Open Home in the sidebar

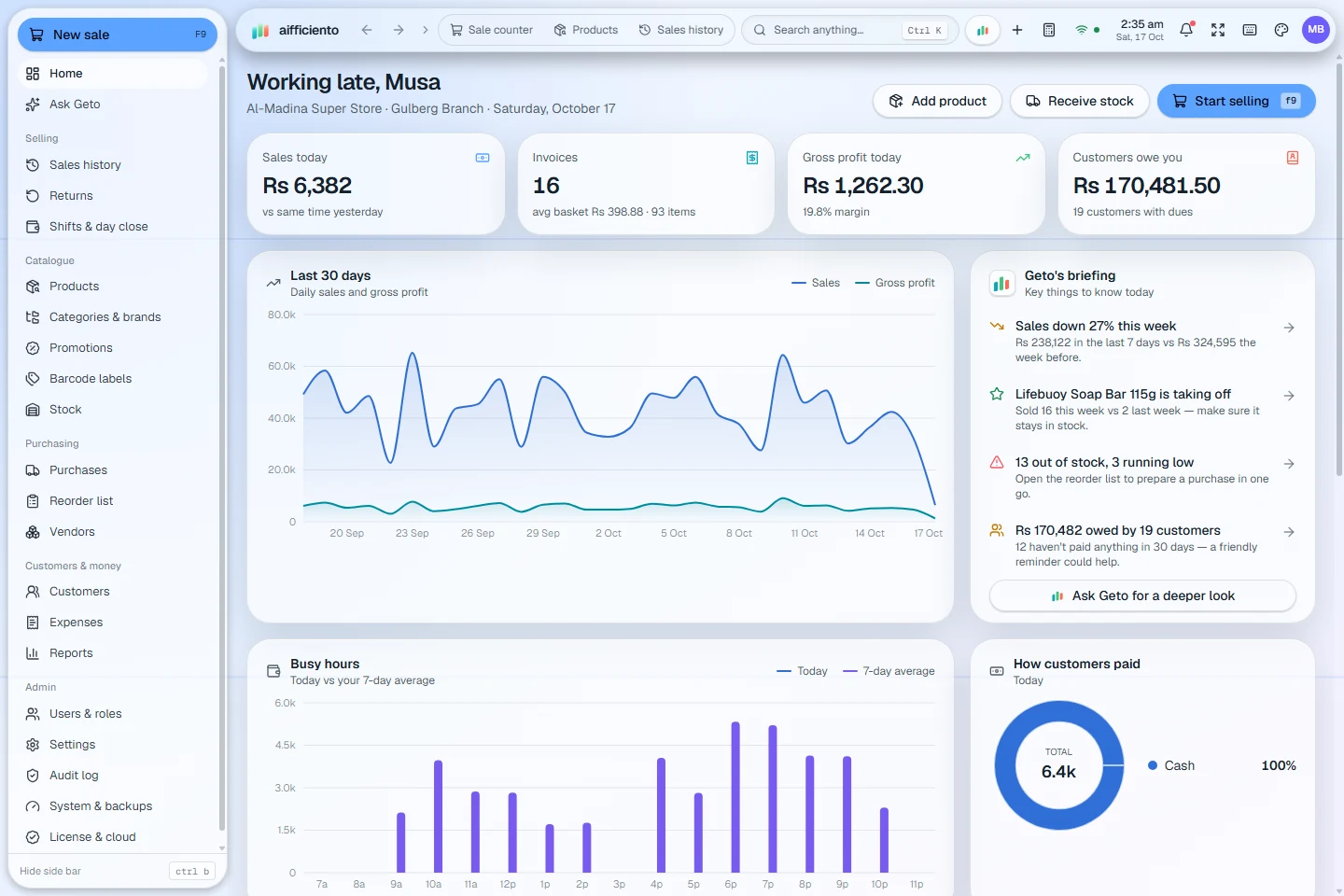coord(113,74)
